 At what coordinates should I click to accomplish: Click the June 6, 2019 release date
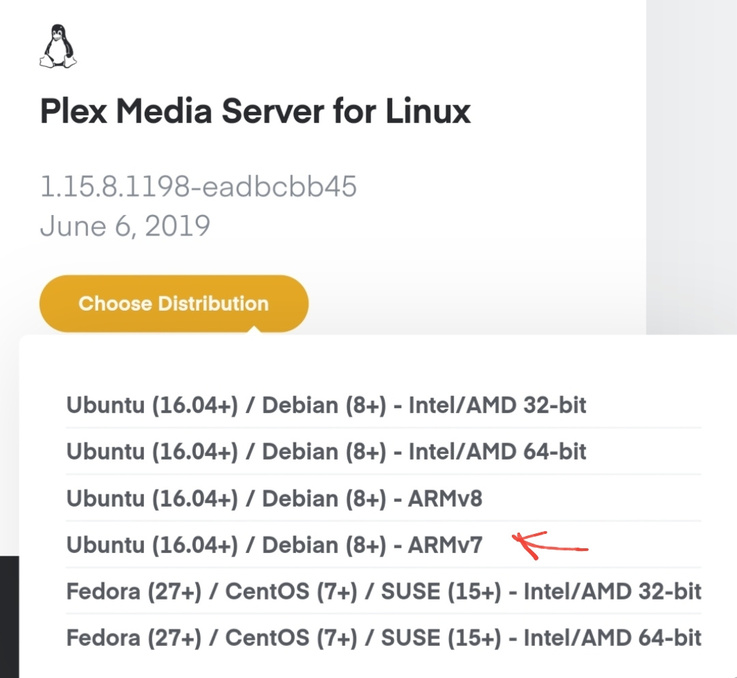pyautogui.click(x=125, y=225)
